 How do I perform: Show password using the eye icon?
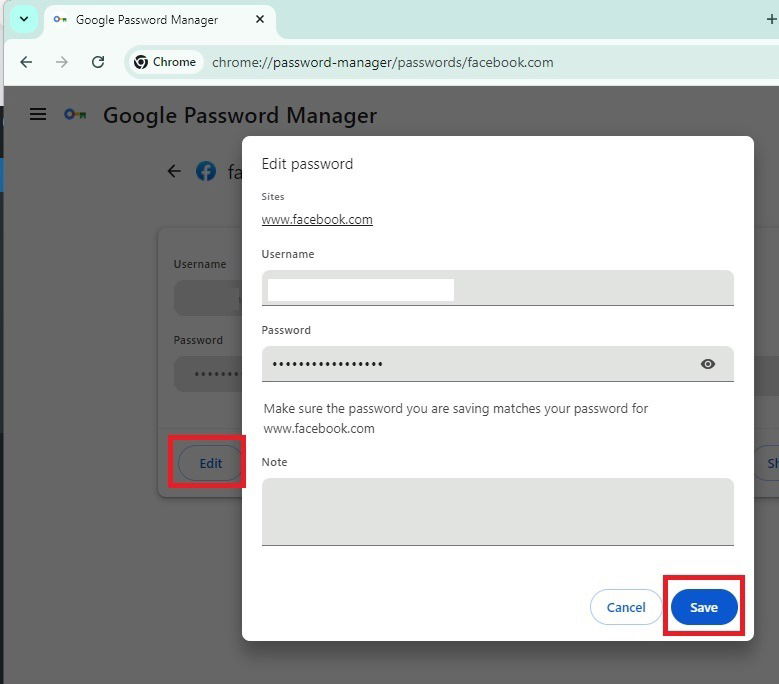(x=707, y=364)
